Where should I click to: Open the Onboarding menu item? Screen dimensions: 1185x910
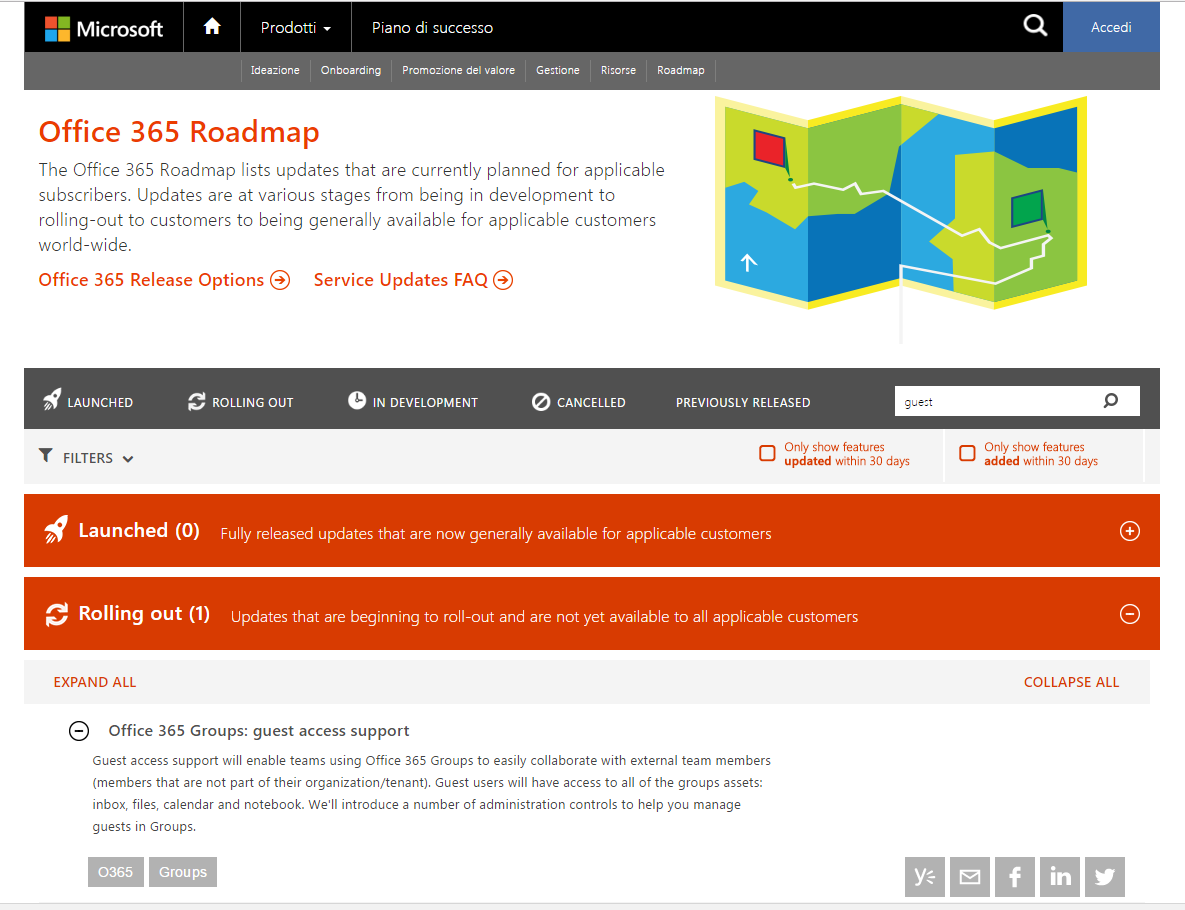click(350, 70)
